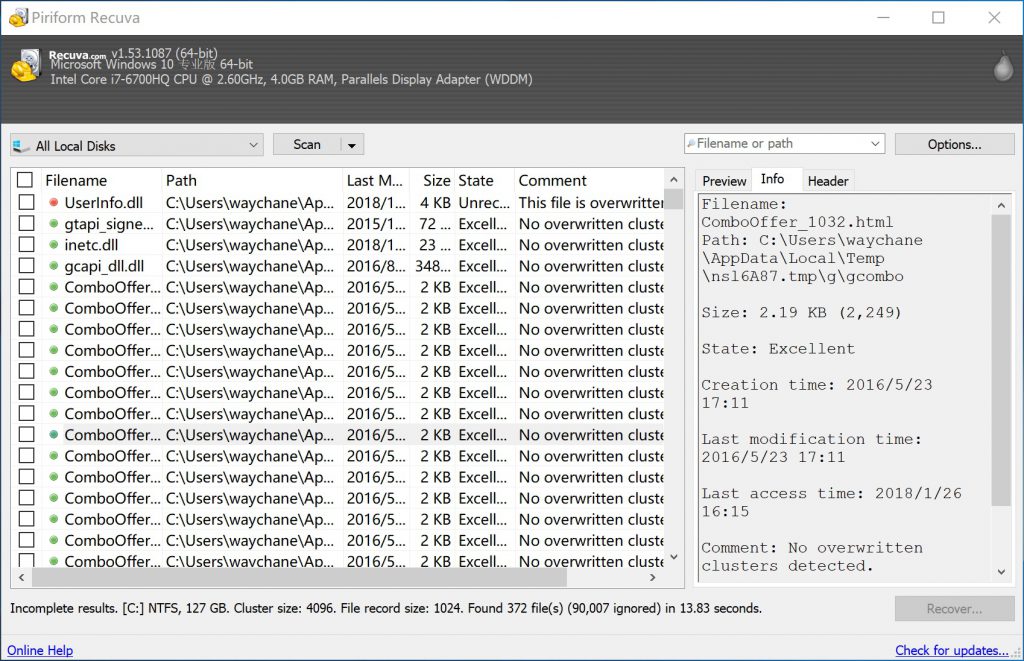Click the green status dot of inetc.dll
Viewport: 1024px width, 661px height.
[54, 245]
